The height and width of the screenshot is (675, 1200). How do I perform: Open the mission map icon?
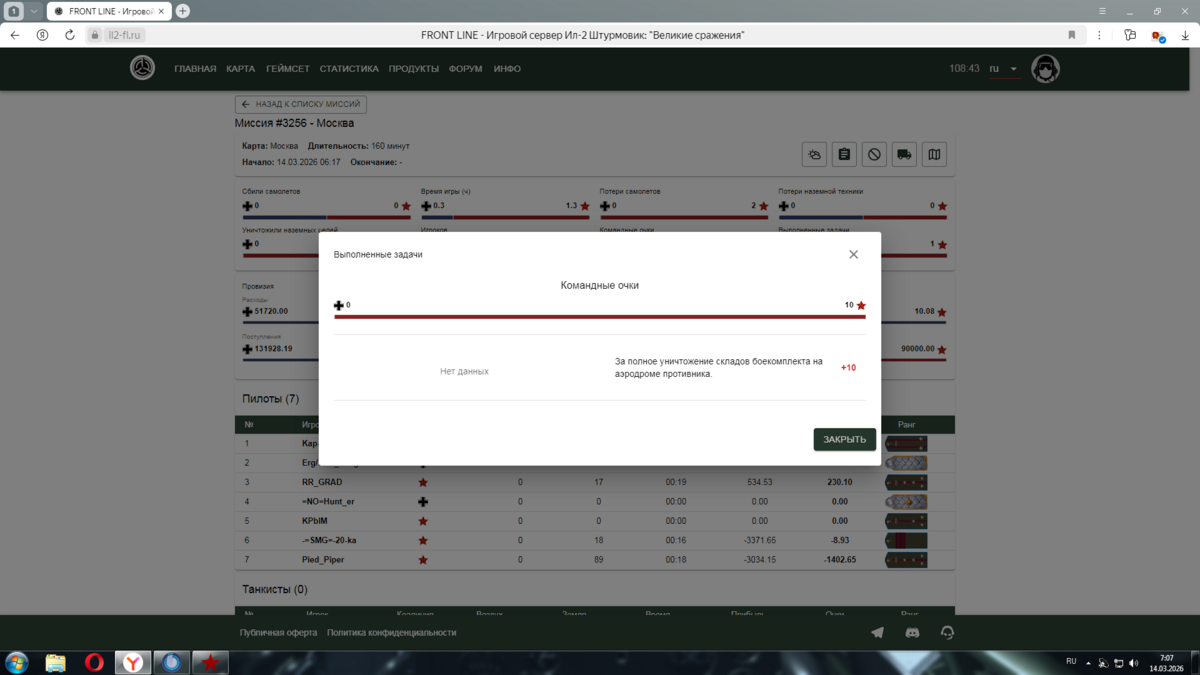(934, 155)
